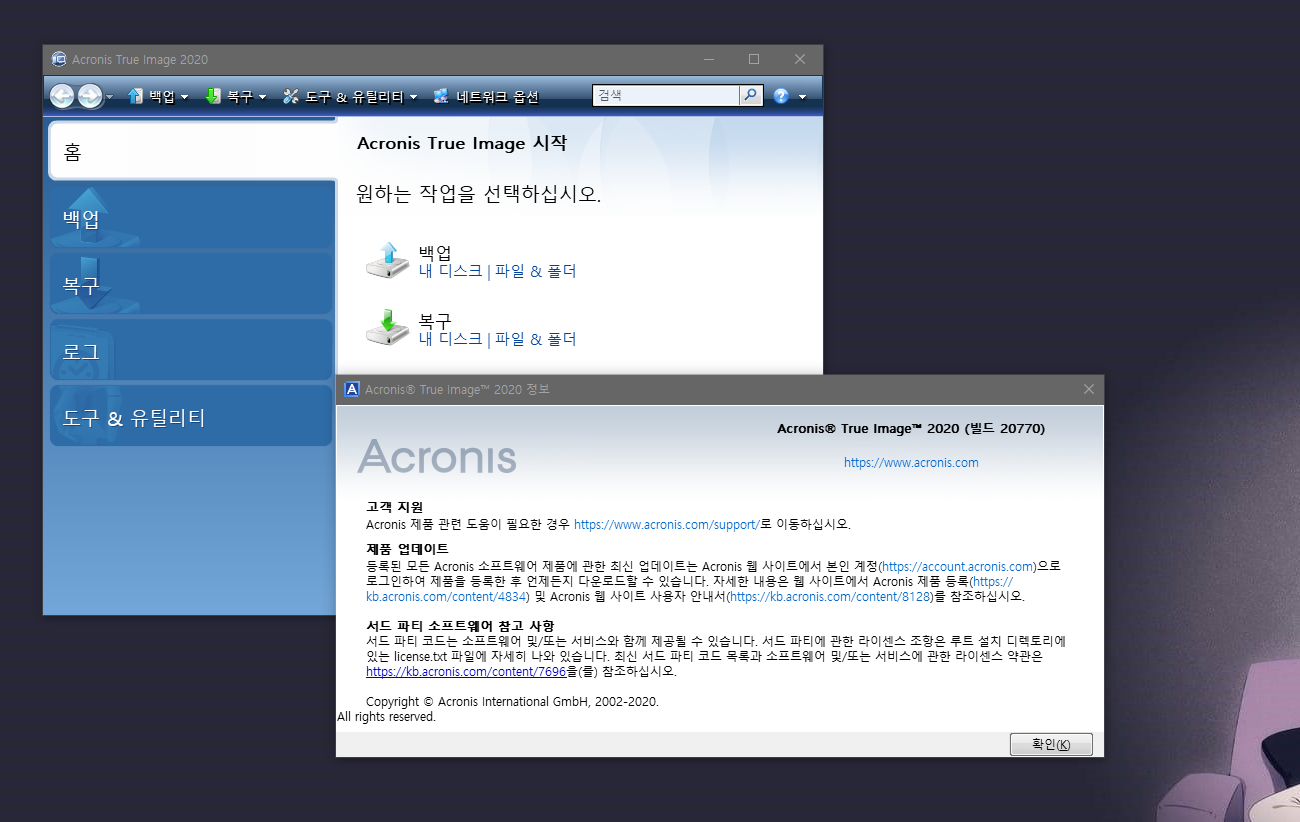Click the Acronis True Image 2020 window icon
Image resolution: width=1300 pixels, height=822 pixels.
[59, 59]
